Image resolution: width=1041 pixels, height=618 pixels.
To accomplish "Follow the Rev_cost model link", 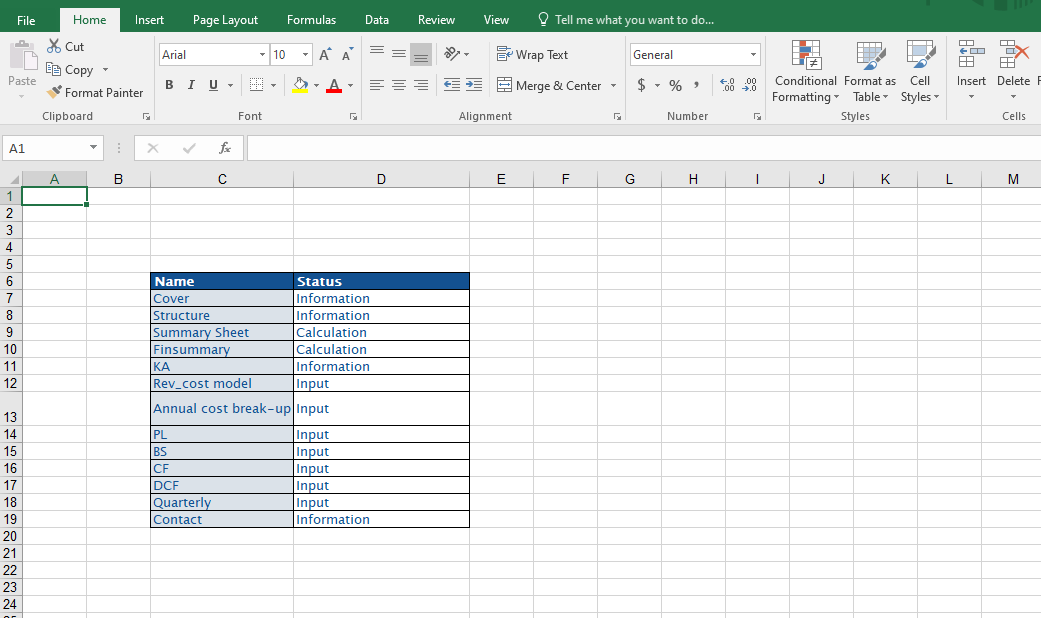I will pos(202,383).
